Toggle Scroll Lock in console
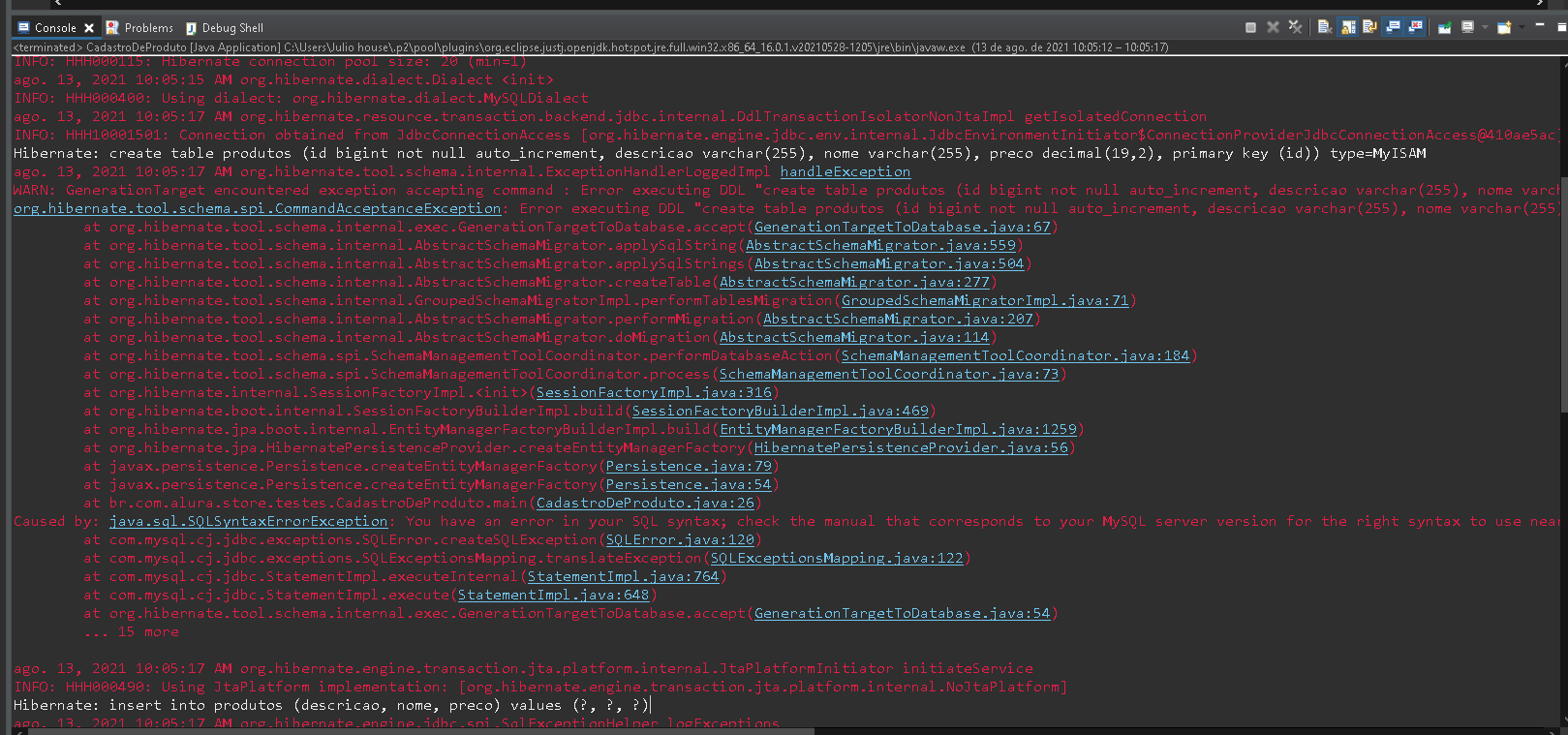The image size is (1568, 735). [1347, 27]
